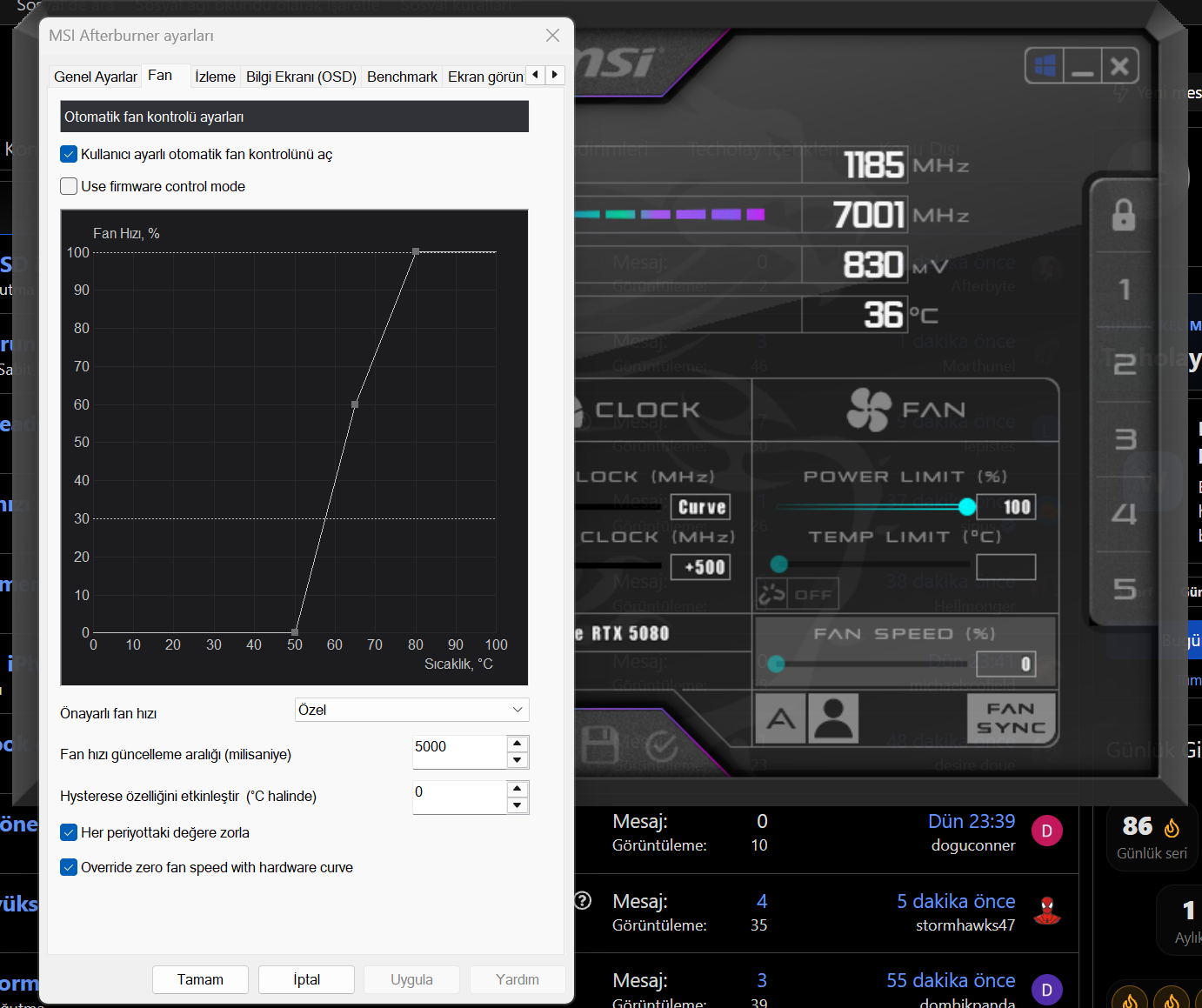Select profile slot 3 in Afterburner
Image resolution: width=1202 pixels, height=1008 pixels.
pyautogui.click(x=1125, y=439)
